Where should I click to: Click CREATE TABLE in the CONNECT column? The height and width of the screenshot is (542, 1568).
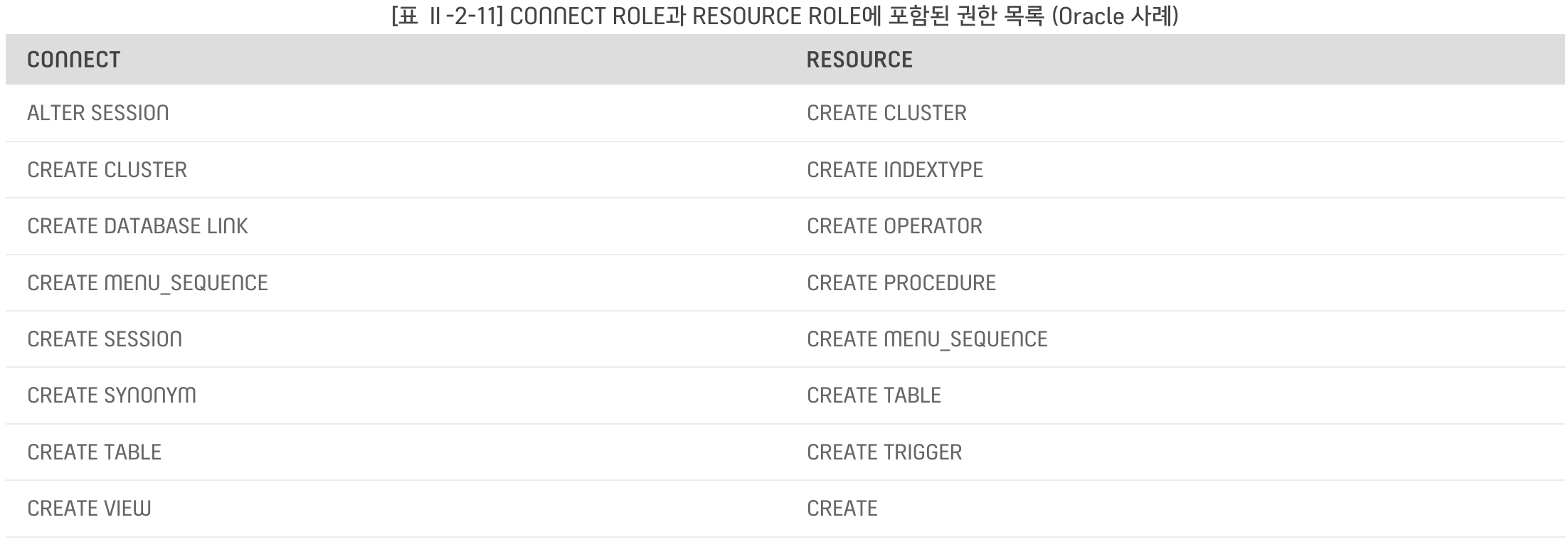pyautogui.click(x=95, y=452)
